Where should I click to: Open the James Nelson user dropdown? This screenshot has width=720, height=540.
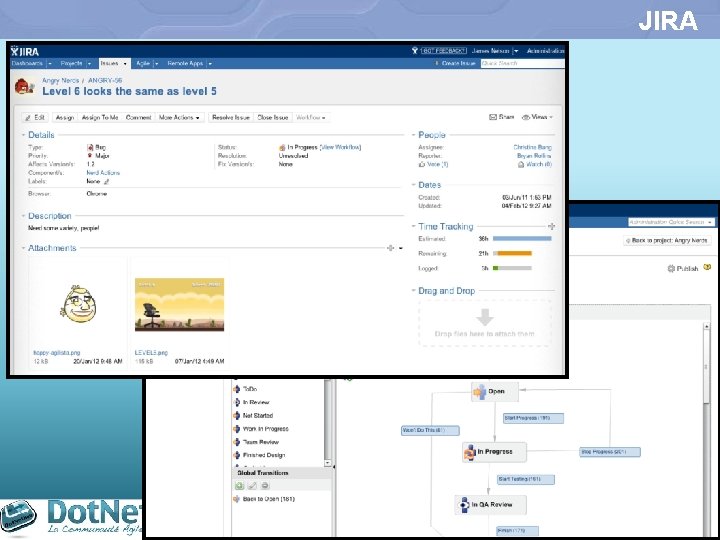(x=495, y=51)
